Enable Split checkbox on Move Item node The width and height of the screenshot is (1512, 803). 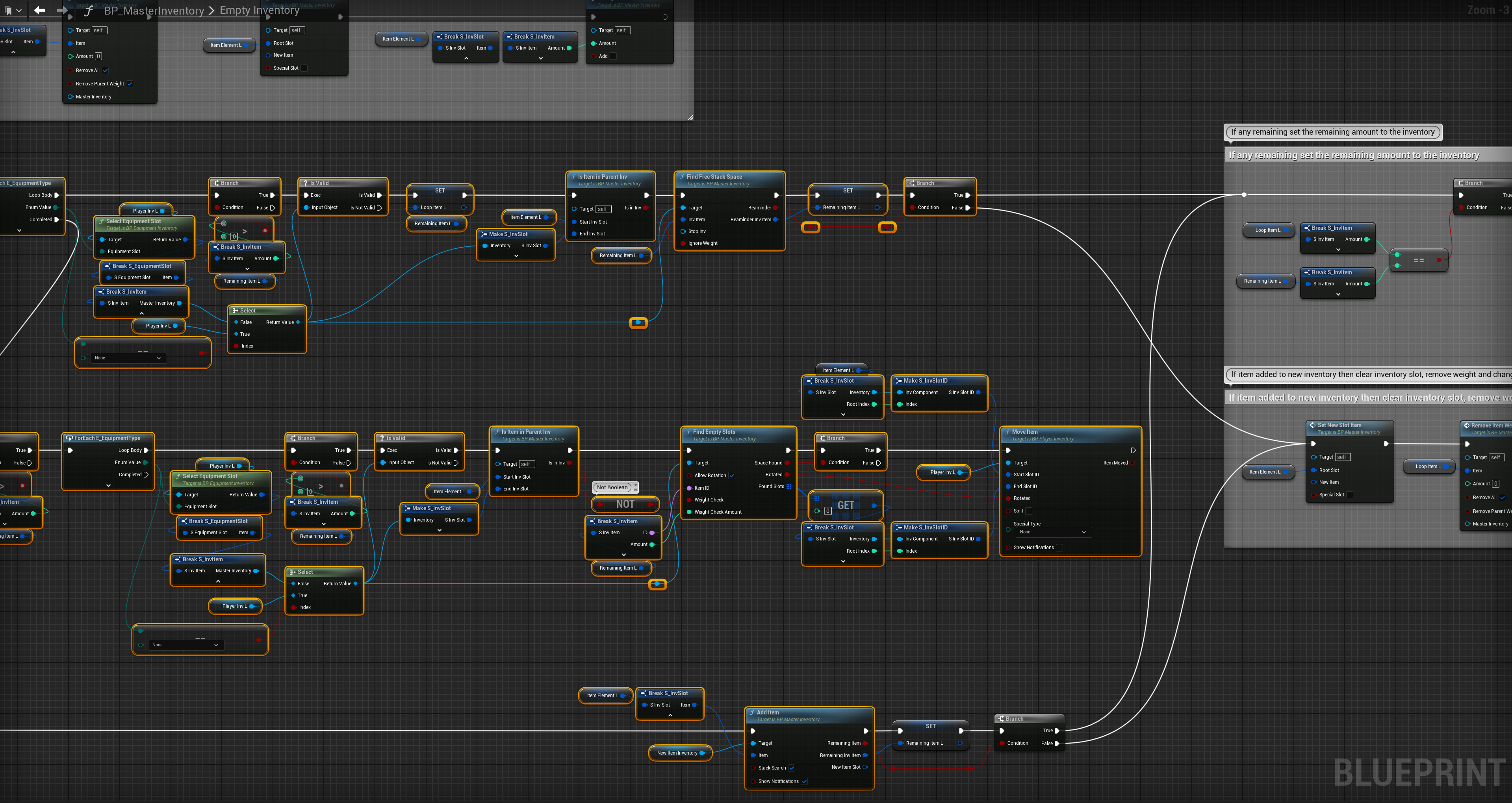1028,511
